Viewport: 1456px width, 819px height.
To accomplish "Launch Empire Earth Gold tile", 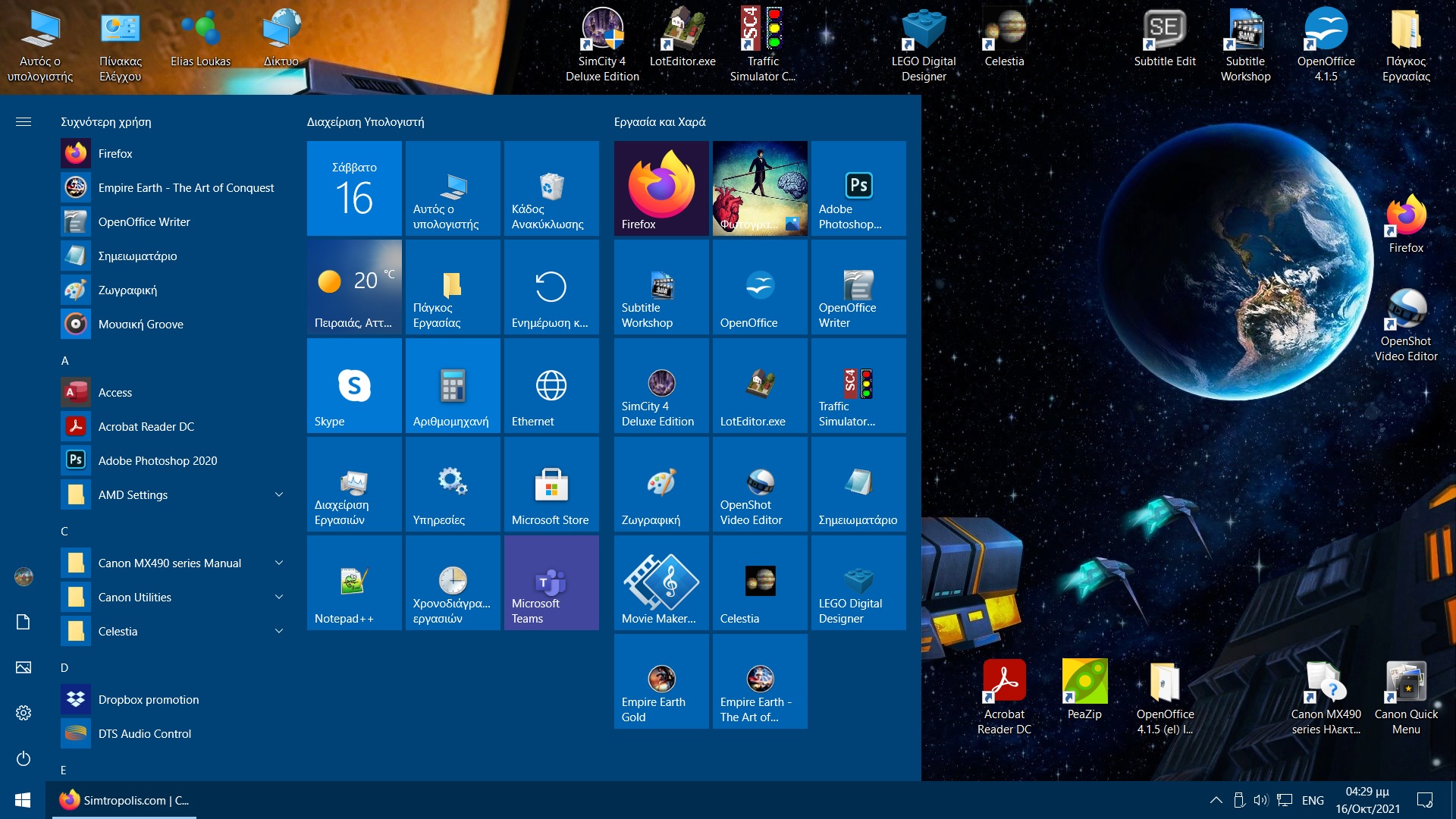I will (661, 681).
